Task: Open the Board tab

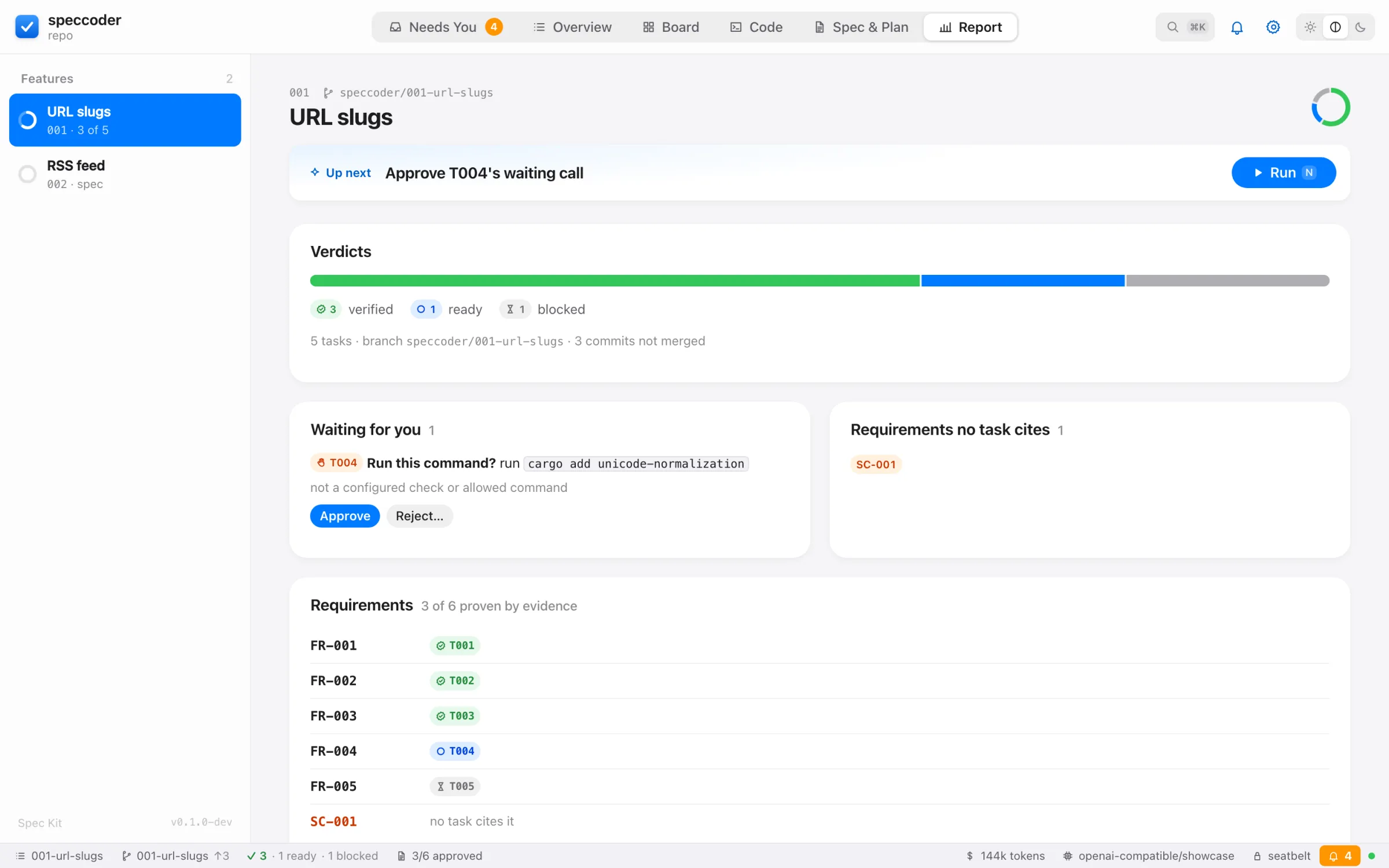Action: (x=671, y=27)
